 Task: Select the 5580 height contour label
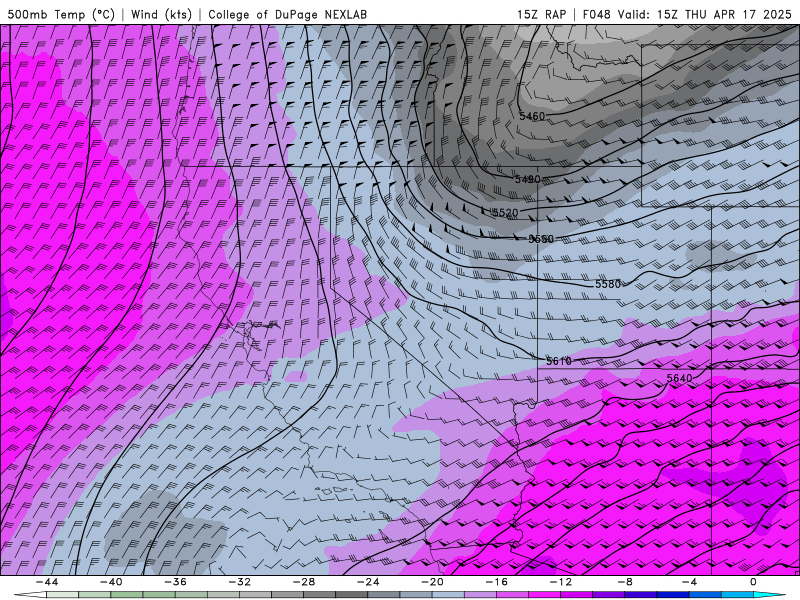click(x=608, y=284)
